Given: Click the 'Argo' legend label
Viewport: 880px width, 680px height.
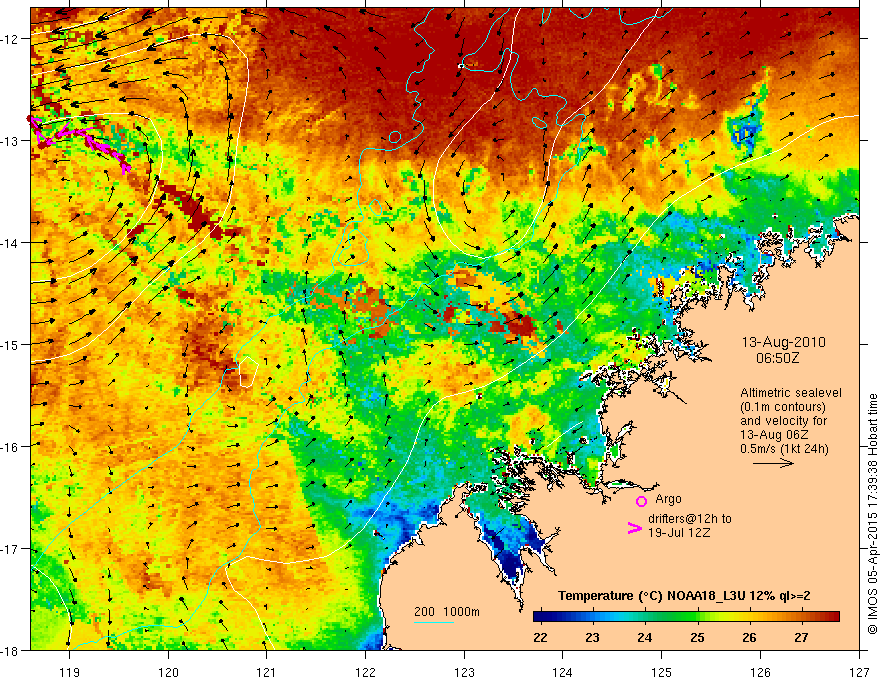Looking at the screenshot, I should (x=668, y=499).
